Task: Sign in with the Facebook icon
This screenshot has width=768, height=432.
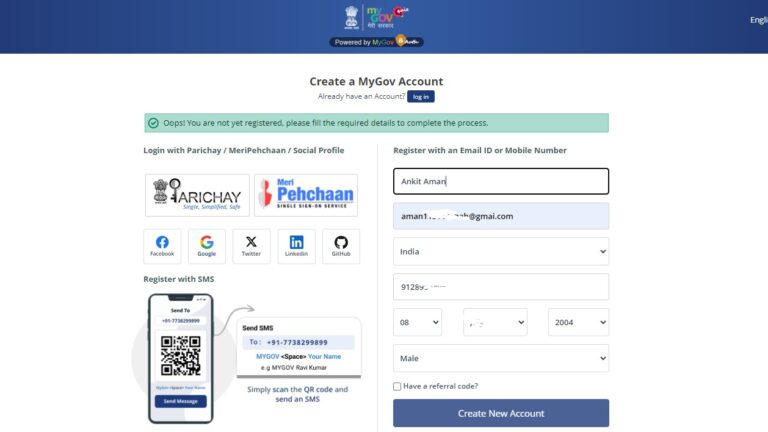Action: (162, 246)
